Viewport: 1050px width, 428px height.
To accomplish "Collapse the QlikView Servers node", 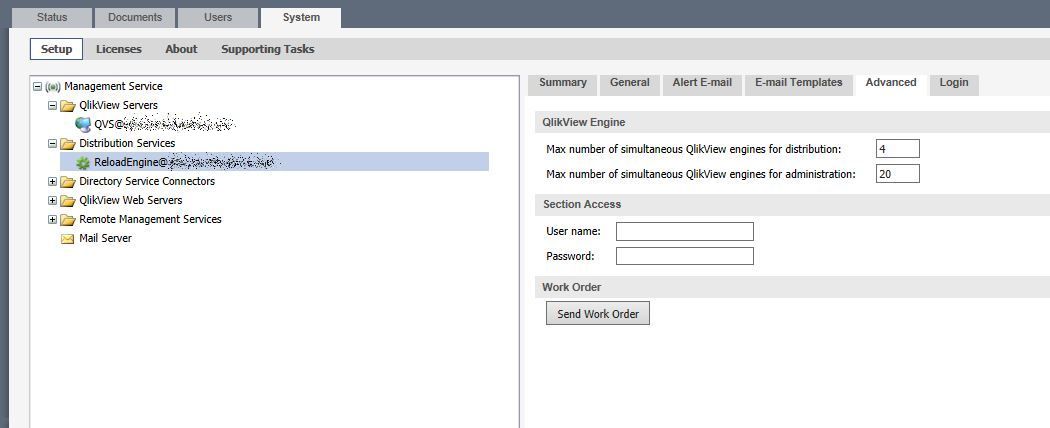I will (52, 106).
